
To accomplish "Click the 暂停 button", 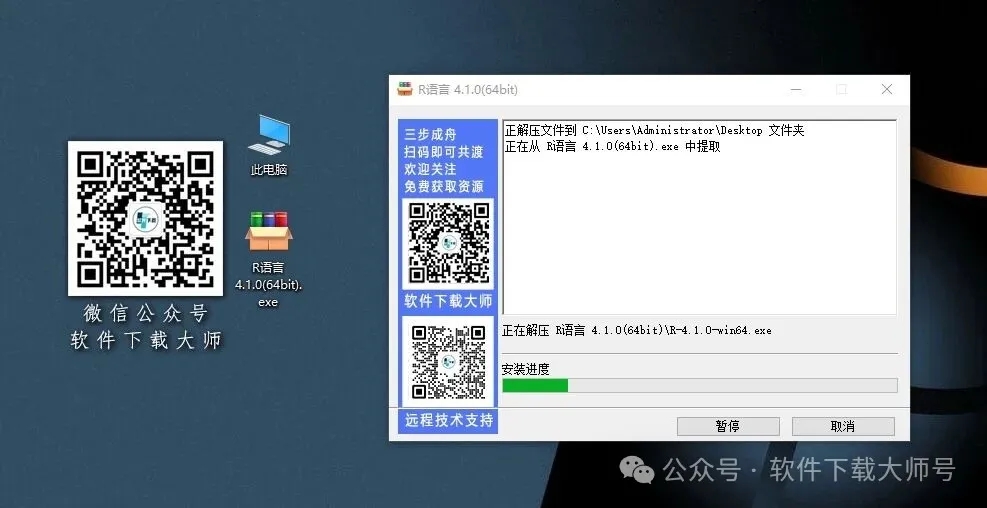I will 728,426.
